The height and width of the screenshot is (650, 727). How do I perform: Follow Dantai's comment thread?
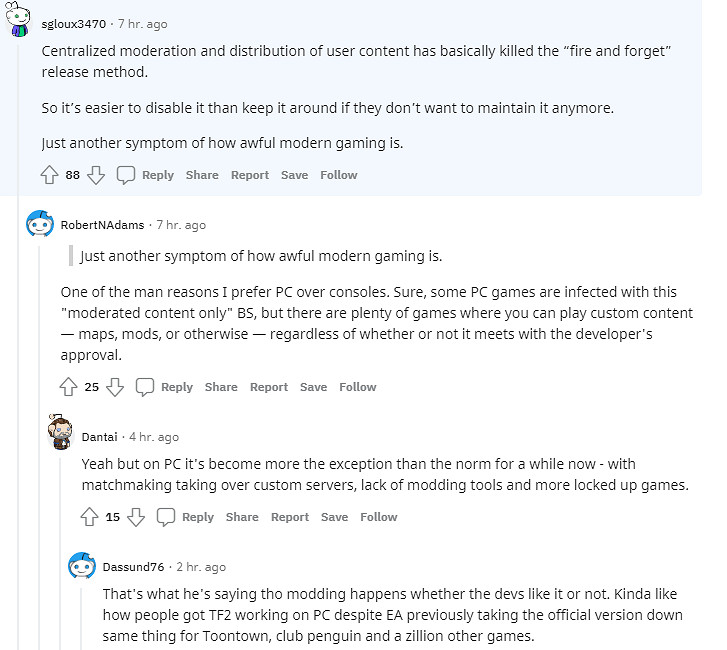click(379, 517)
